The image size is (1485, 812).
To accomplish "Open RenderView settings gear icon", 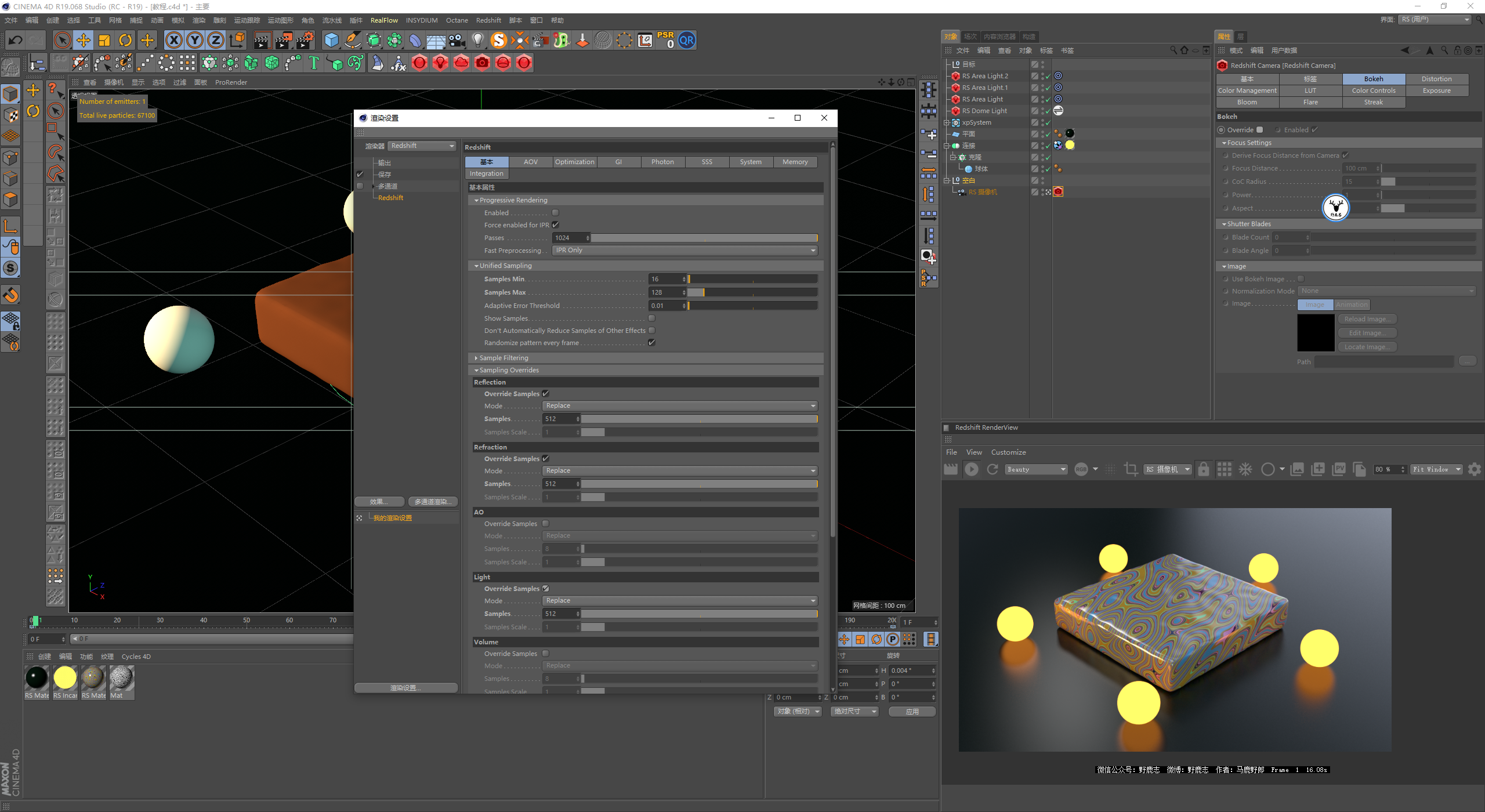I will [1474, 469].
